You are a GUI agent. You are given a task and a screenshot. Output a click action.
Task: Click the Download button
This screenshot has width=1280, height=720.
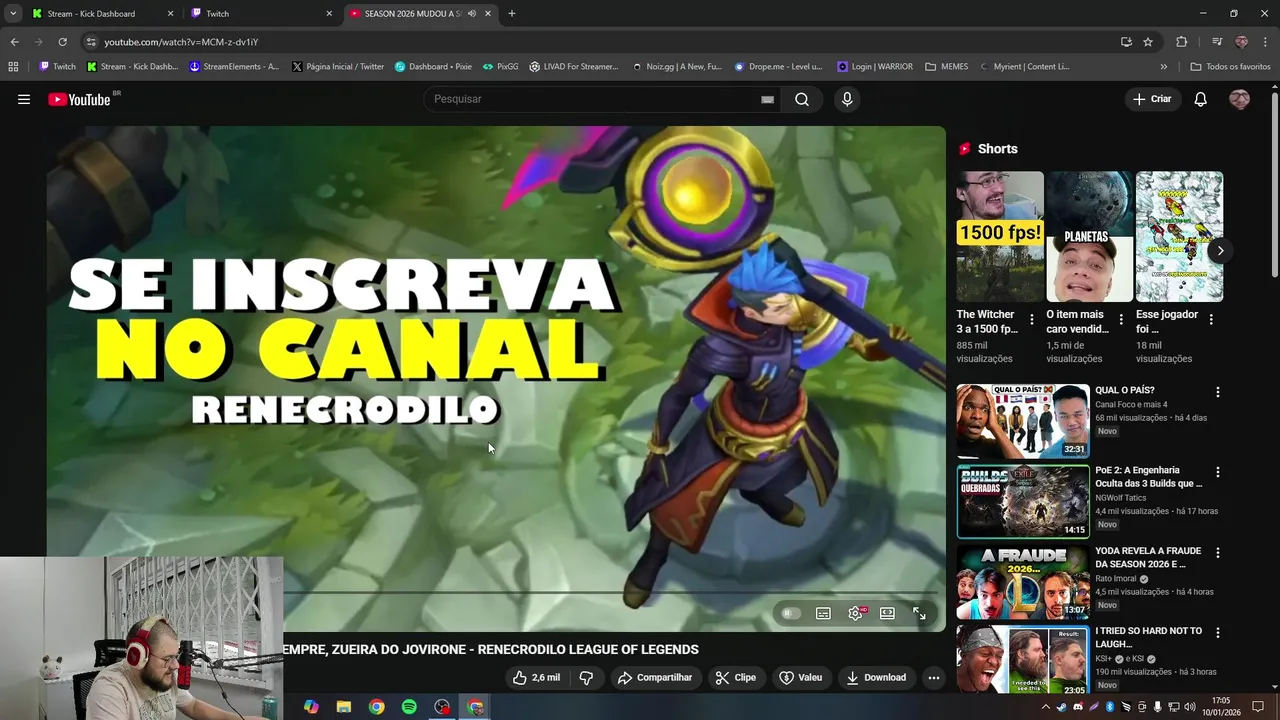coord(876,677)
